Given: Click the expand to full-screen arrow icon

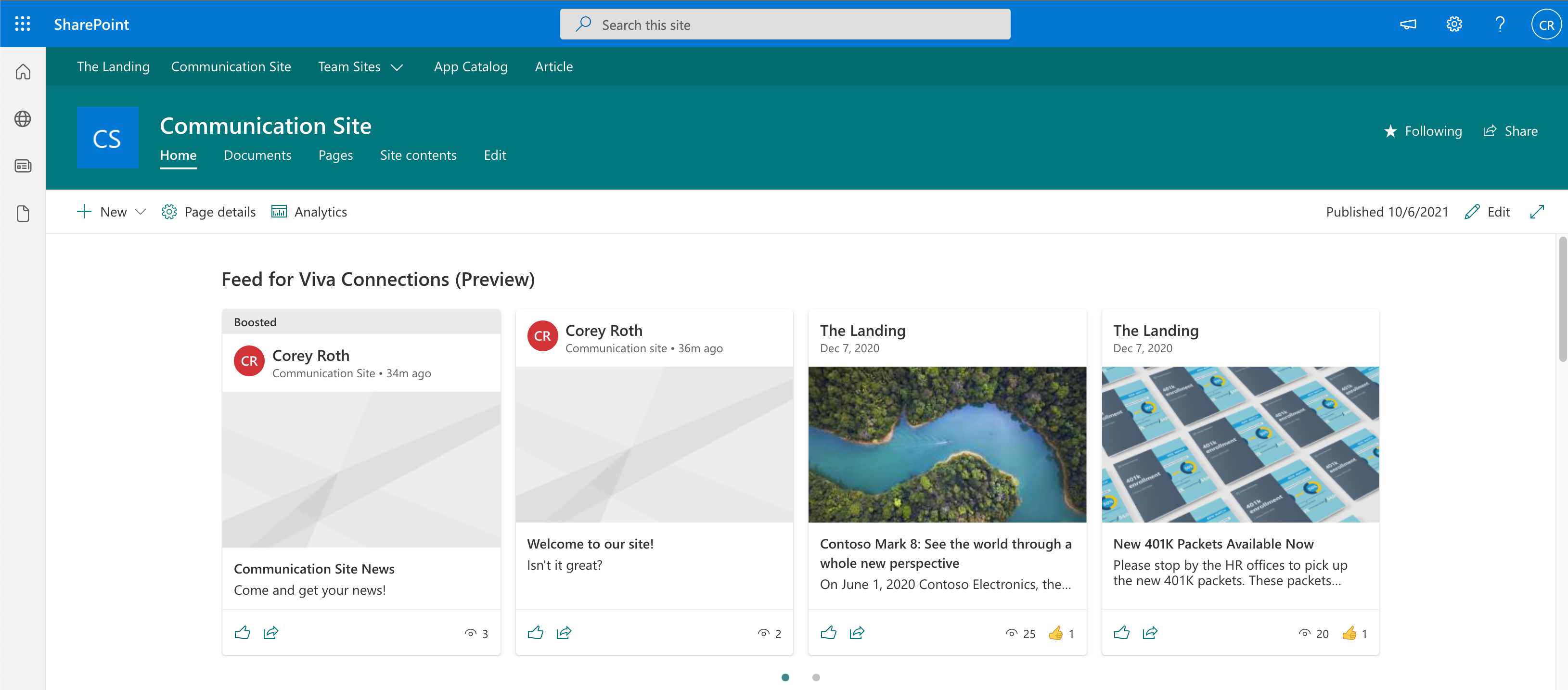Looking at the screenshot, I should coord(1537,212).
